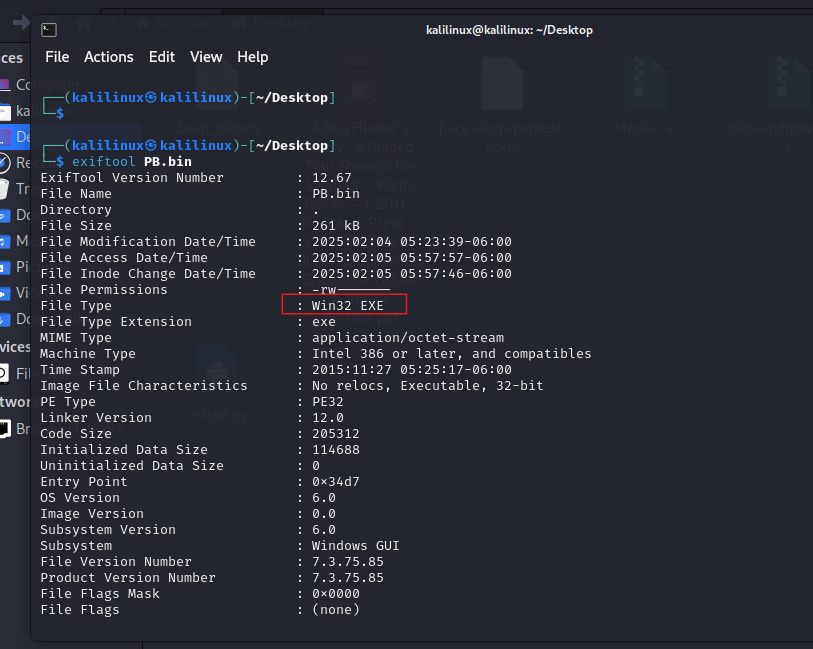
Task: Click the 'Entry Point' label
Action: click(83, 482)
